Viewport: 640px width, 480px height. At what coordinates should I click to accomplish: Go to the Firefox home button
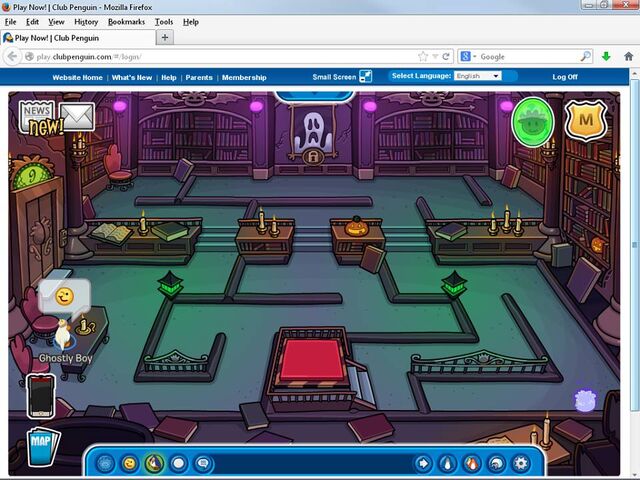pos(629,56)
